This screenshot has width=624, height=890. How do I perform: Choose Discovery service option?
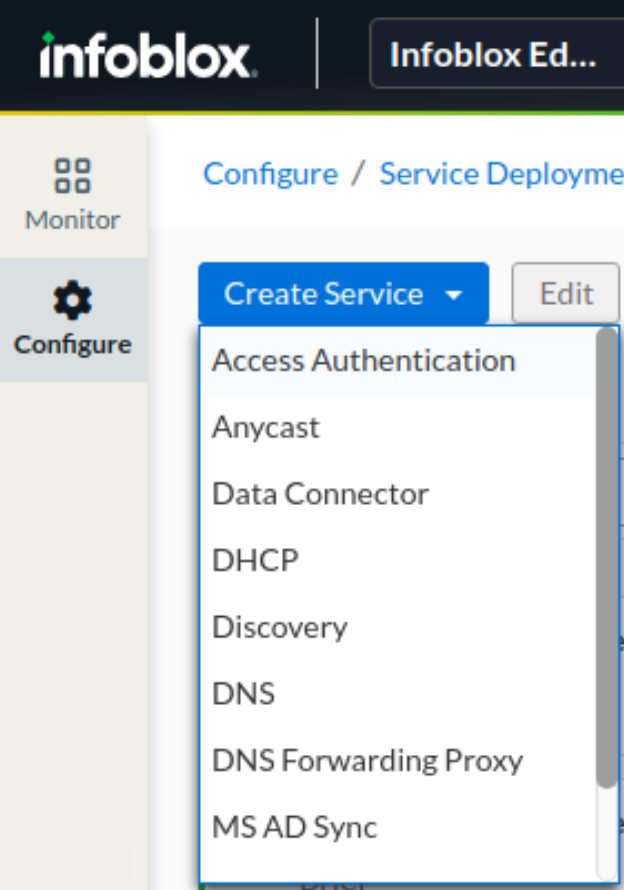(279, 627)
